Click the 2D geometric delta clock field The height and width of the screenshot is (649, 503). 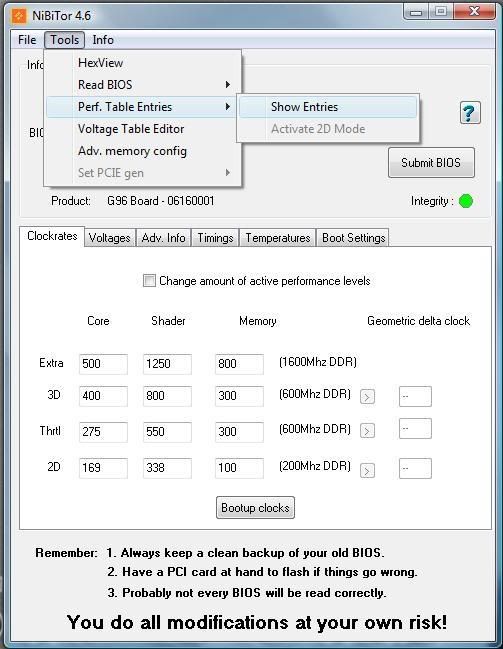(415, 468)
